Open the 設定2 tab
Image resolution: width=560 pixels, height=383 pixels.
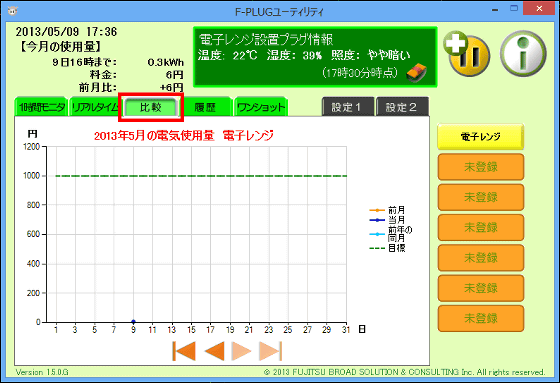(x=402, y=107)
